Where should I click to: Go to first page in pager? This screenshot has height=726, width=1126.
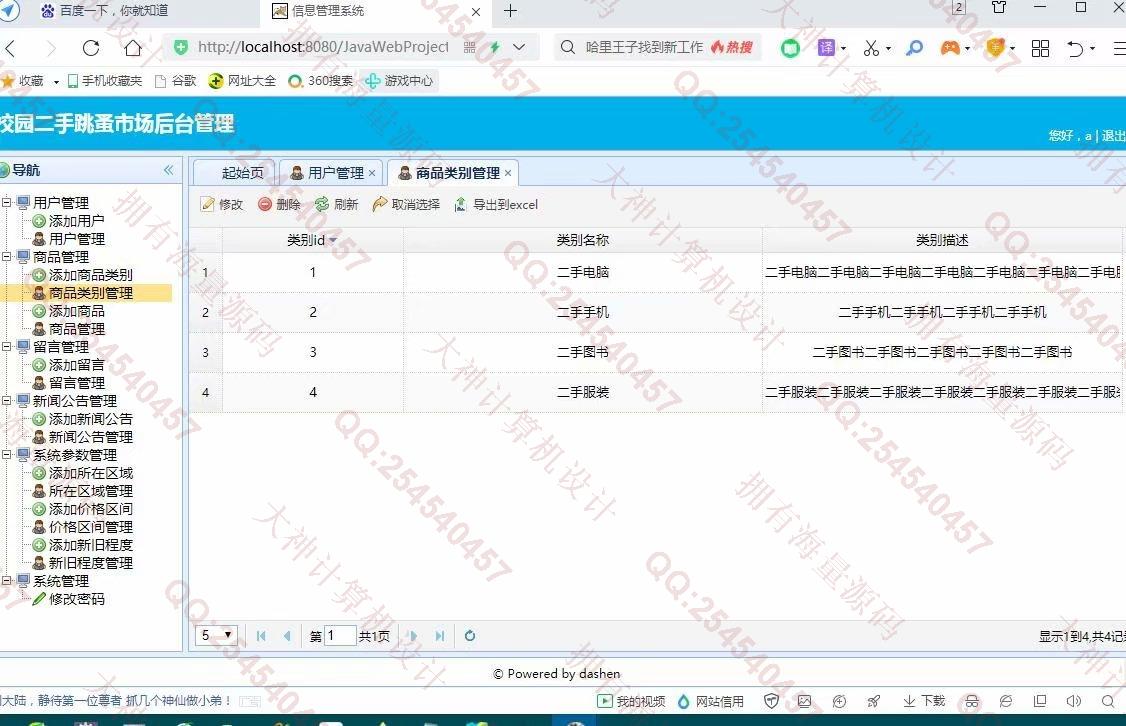click(261, 636)
